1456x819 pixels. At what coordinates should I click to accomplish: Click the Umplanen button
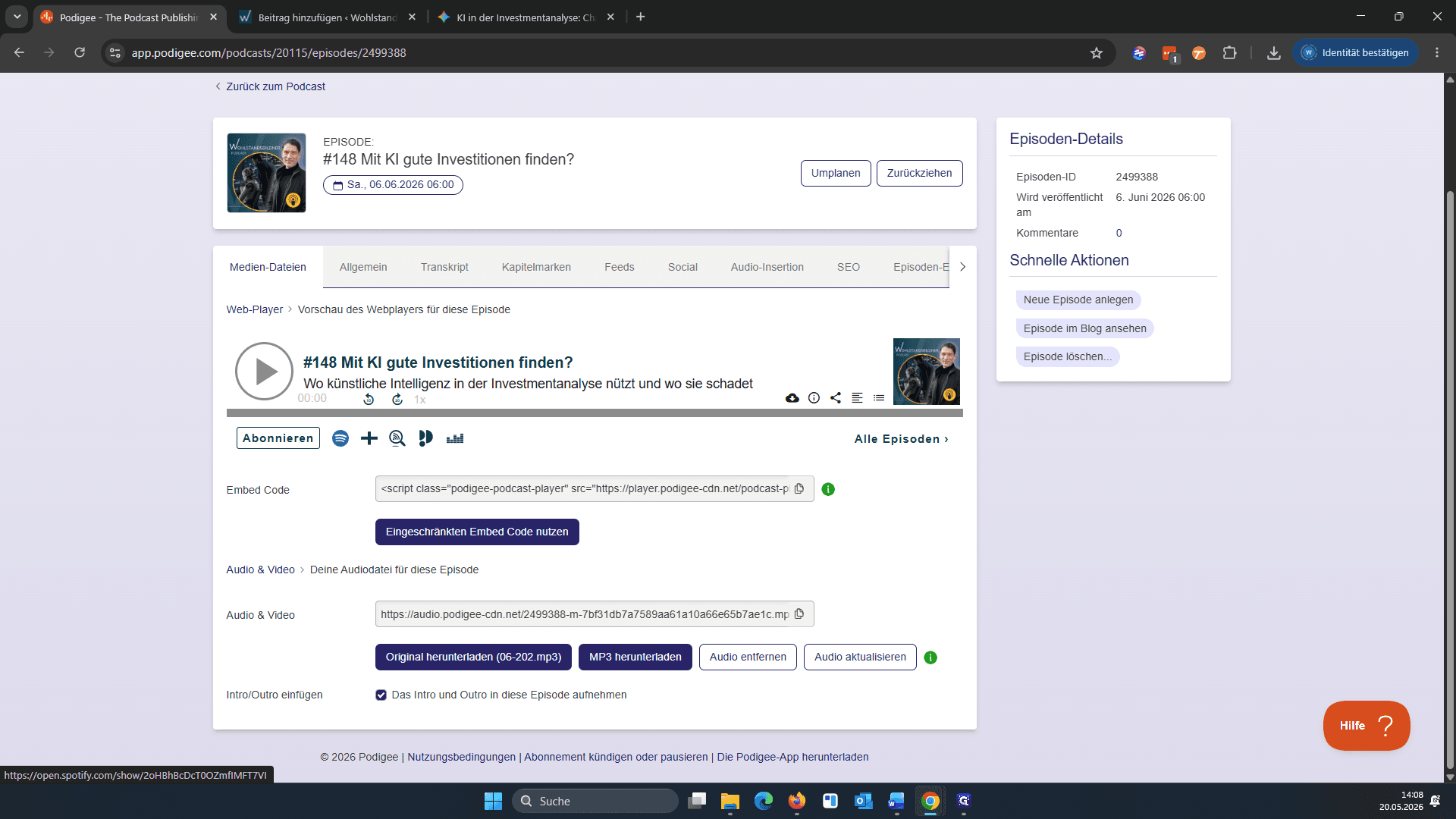coord(836,173)
